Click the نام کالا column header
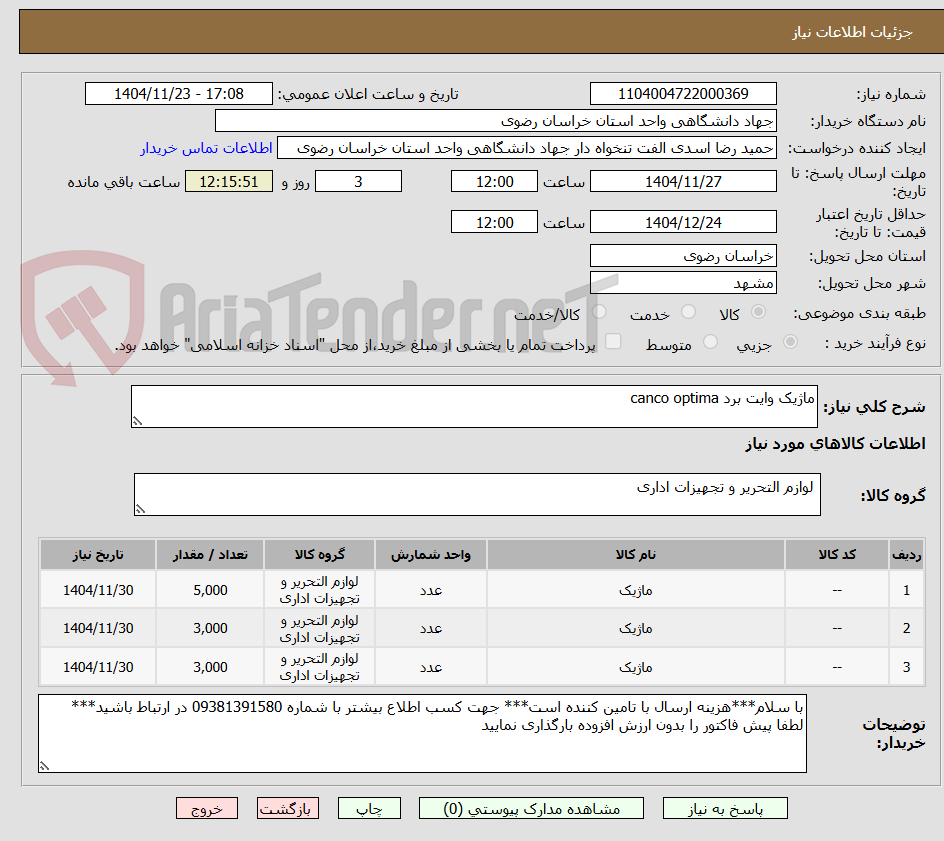The width and height of the screenshot is (944, 841). pos(636,554)
